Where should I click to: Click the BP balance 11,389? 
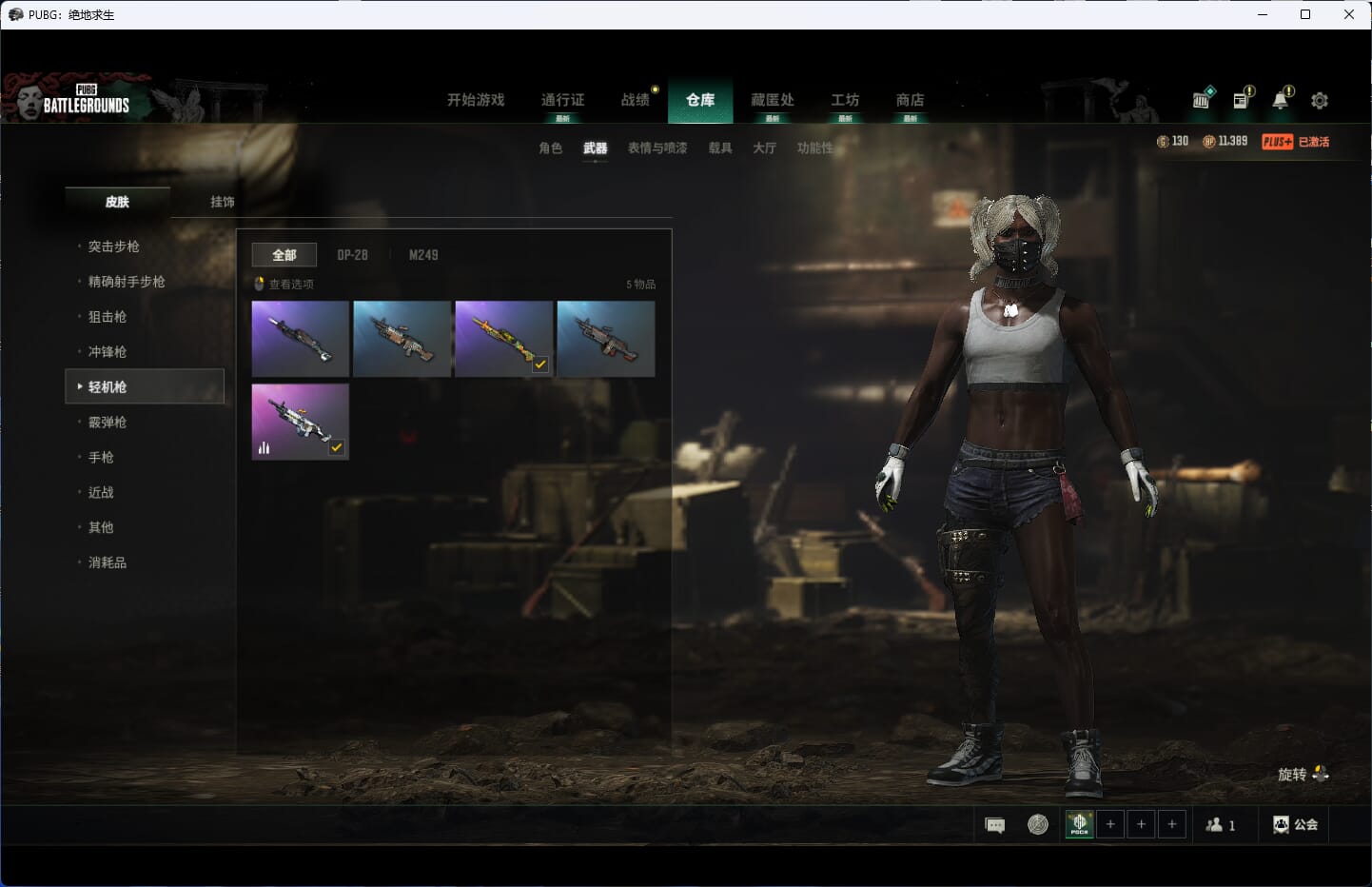(x=1225, y=141)
